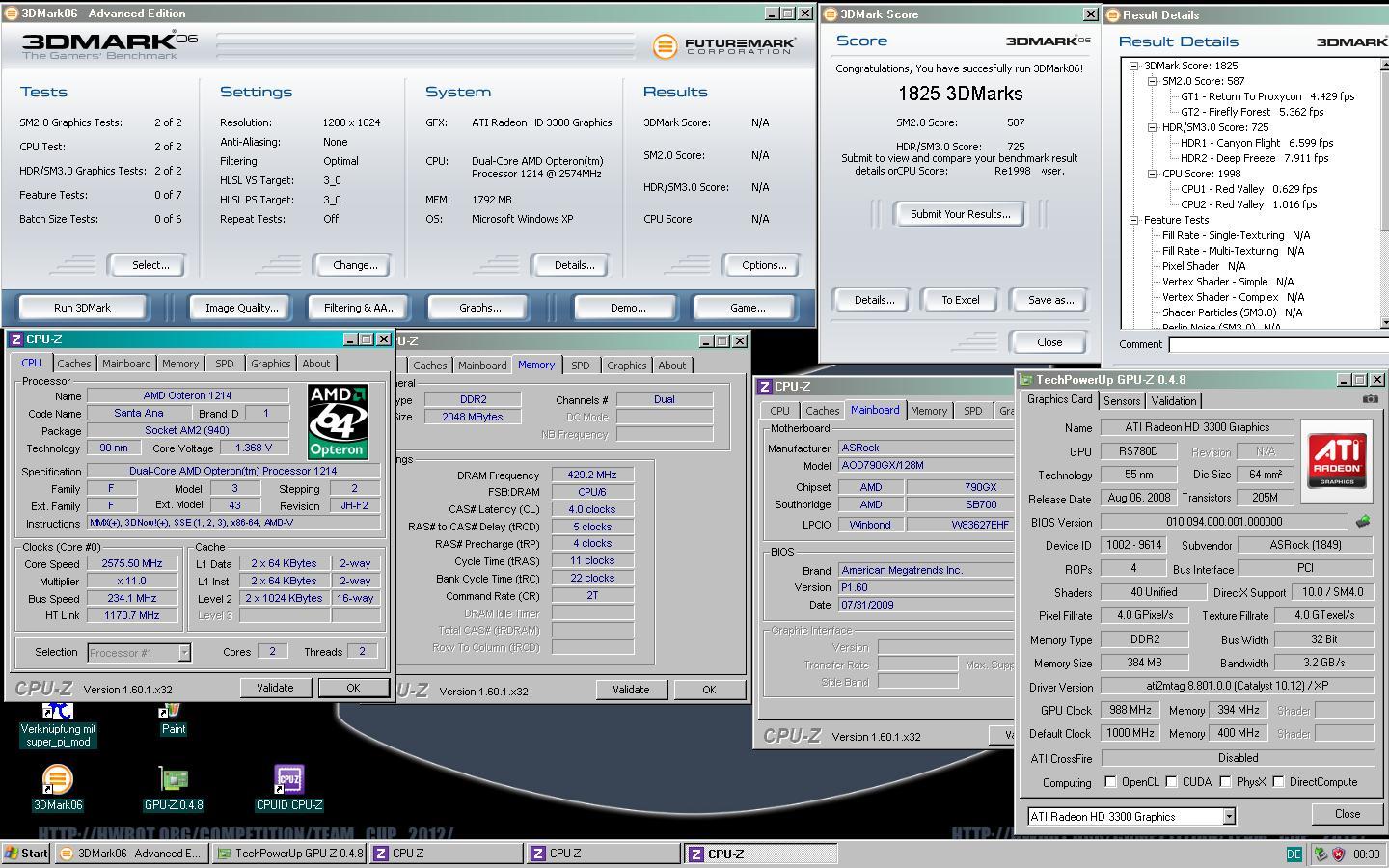1389x868 pixels.
Task: Click the Select tests button
Action: (x=150, y=265)
